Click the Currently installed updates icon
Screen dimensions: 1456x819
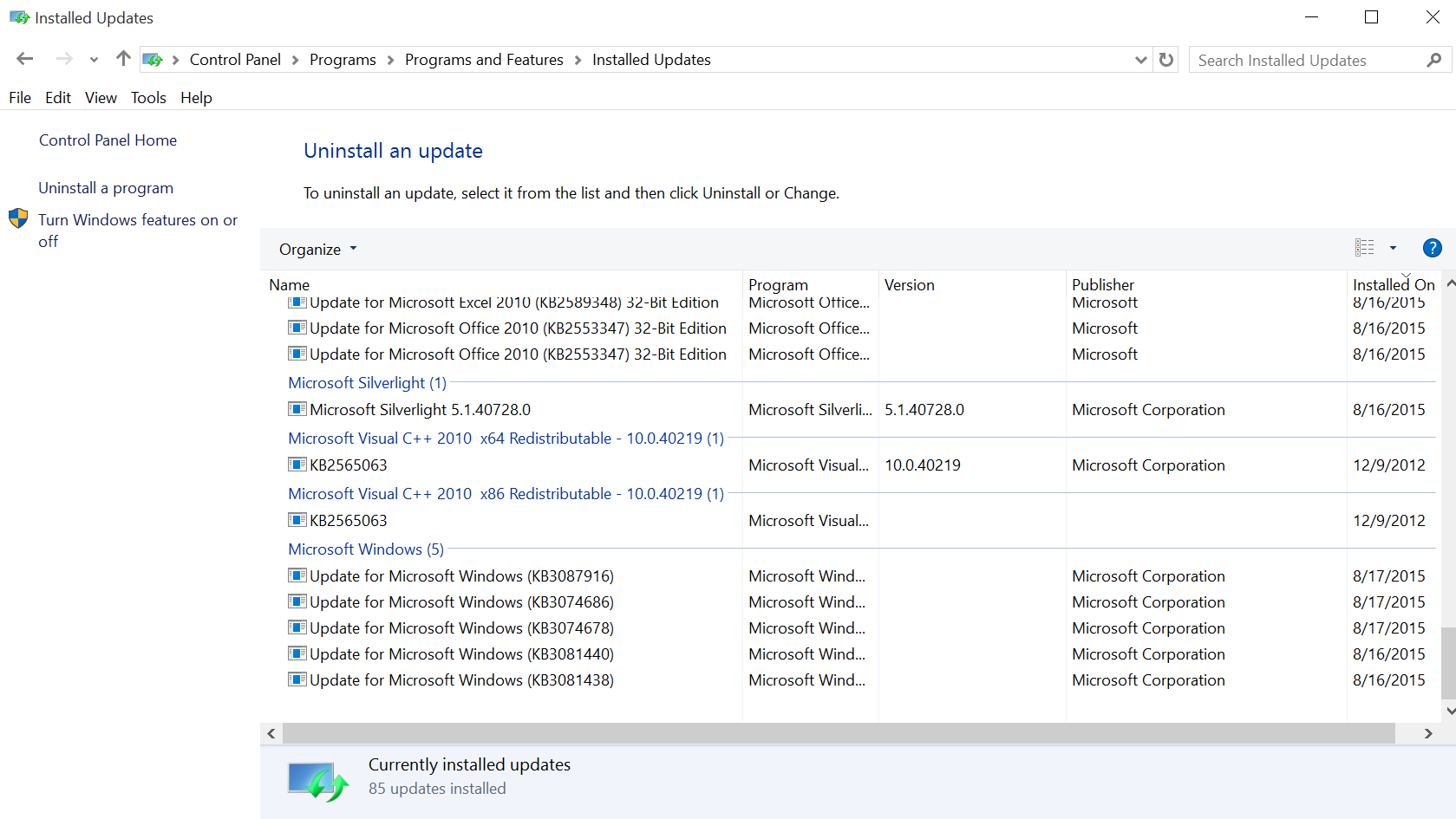(317, 781)
